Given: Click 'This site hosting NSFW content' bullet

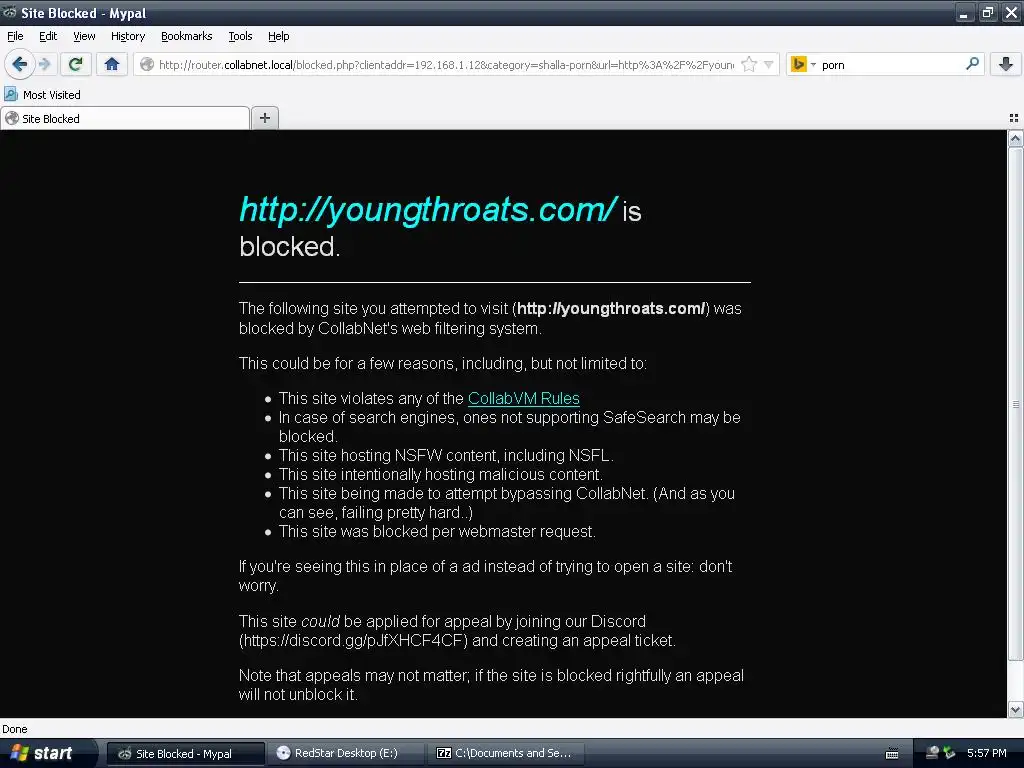Looking at the screenshot, I should (x=446, y=455).
